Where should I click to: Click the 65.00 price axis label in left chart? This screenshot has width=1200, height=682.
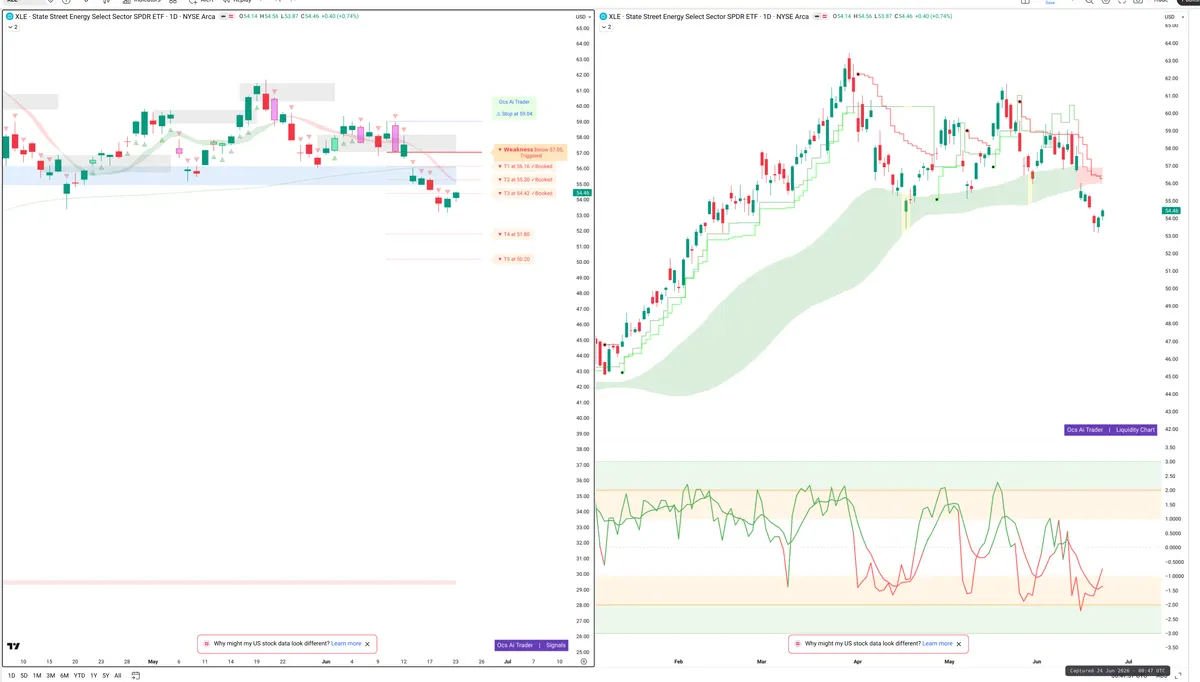[582, 28]
